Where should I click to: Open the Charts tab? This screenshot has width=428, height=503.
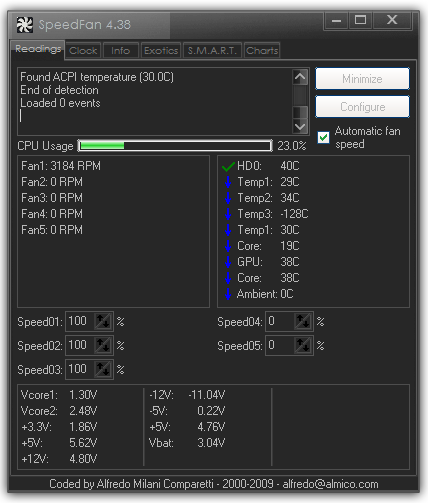(262, 51)
